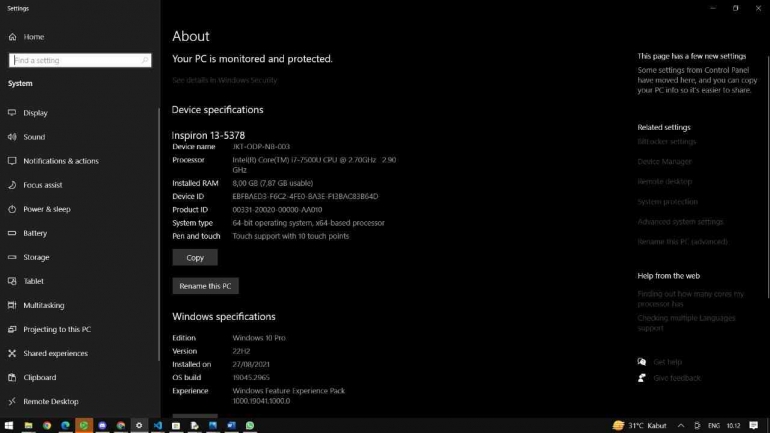This screenshot has width=770, height=433.
Task: Open See details in Windows Security
Action: click(224, 80)
